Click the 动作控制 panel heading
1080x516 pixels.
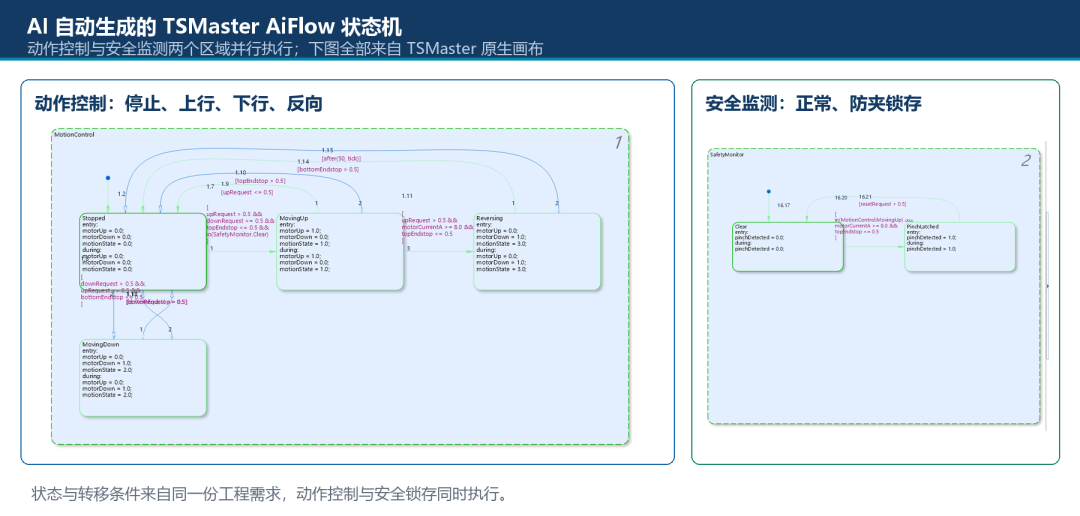click(x=178, y=104)
